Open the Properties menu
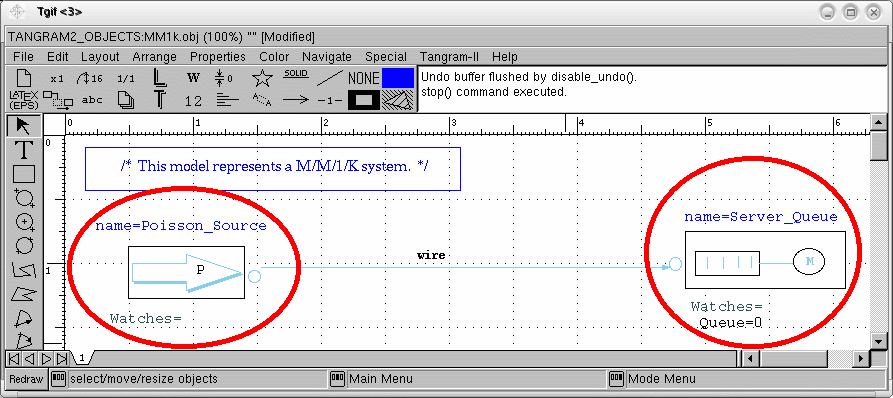Viewport: 893px width, 398px height. (x=218, y=57)
